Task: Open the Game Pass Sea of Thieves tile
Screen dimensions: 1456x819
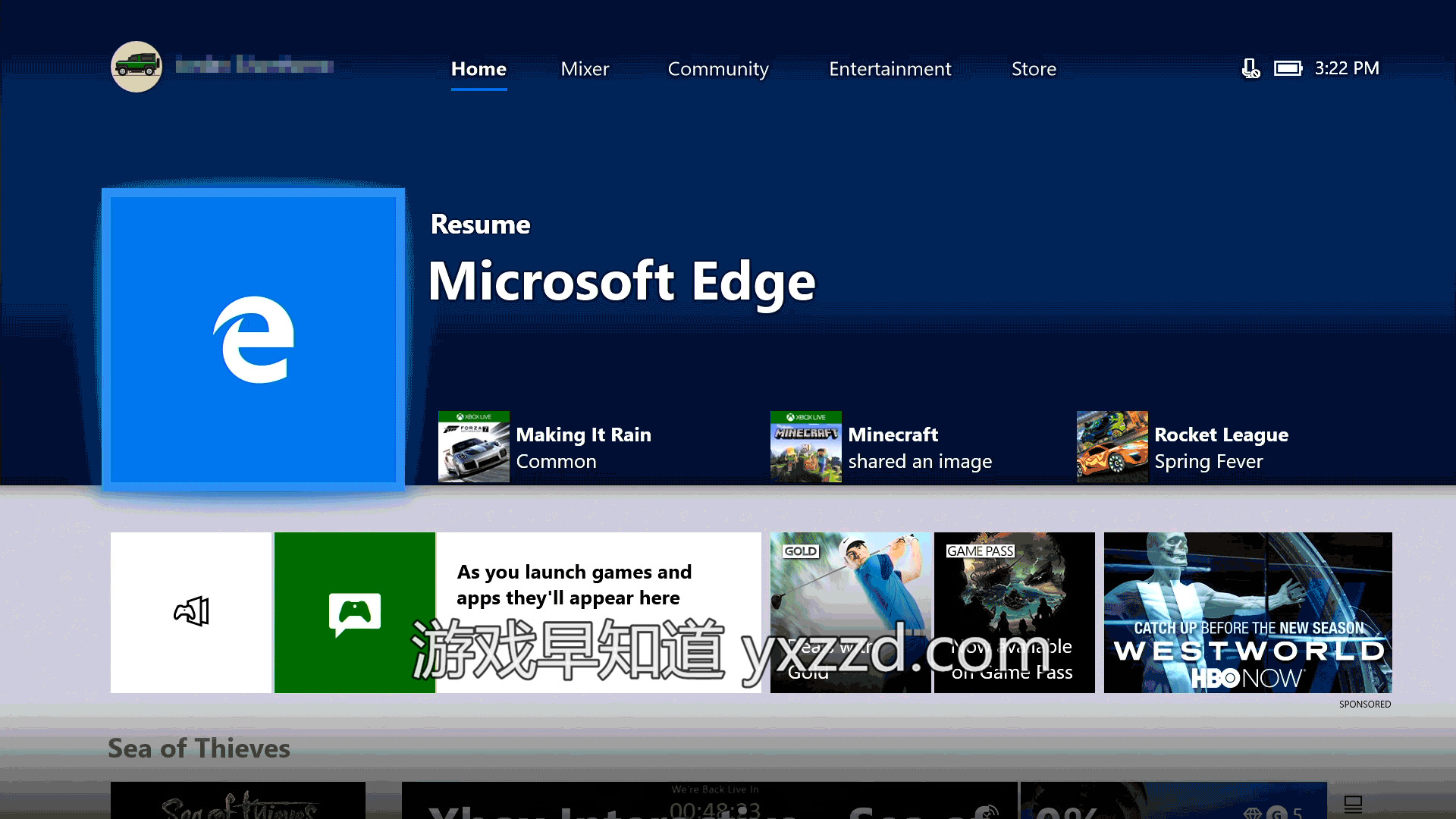Action: [1014, 612]
